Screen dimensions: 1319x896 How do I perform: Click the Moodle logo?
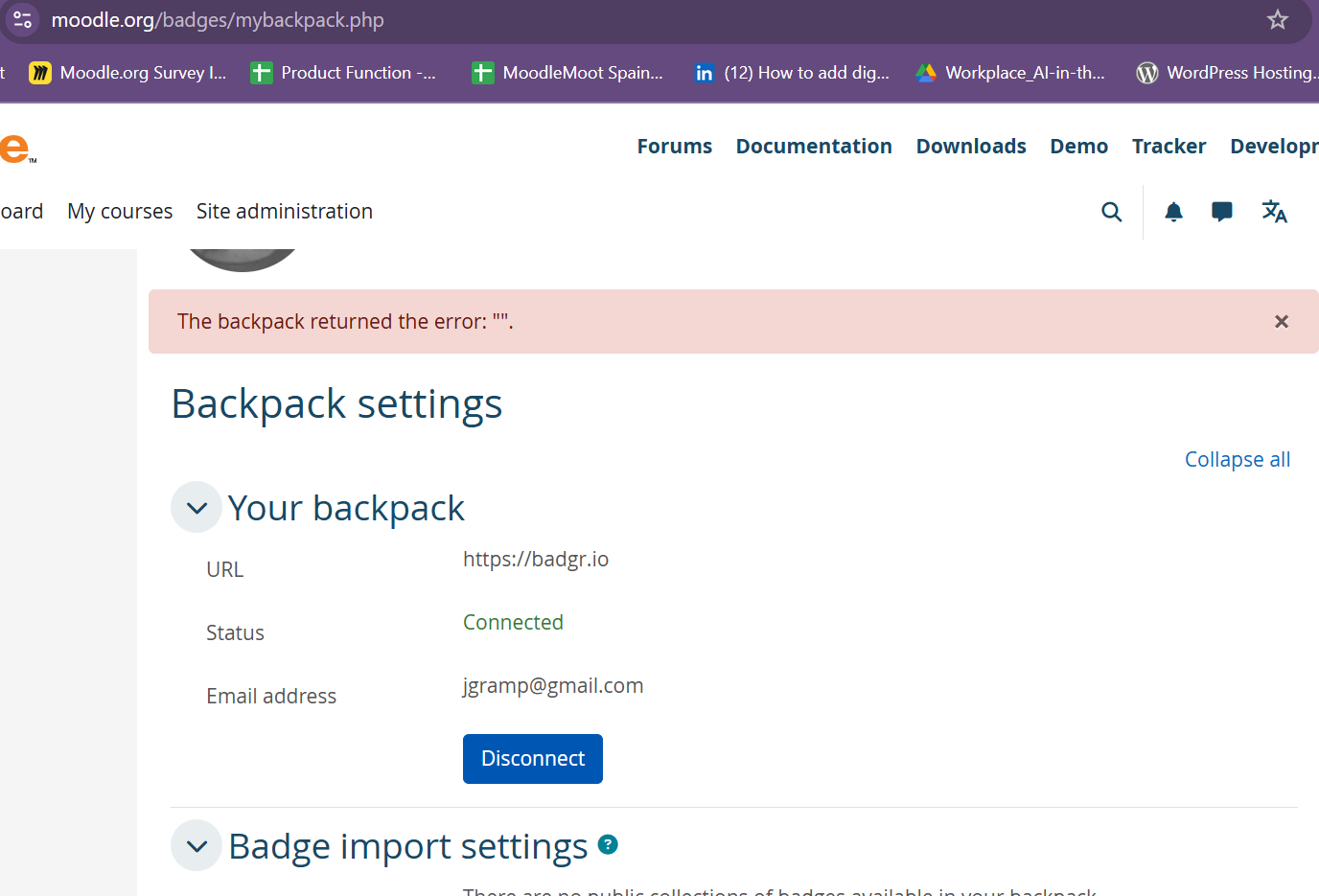(x=17, y=149)
